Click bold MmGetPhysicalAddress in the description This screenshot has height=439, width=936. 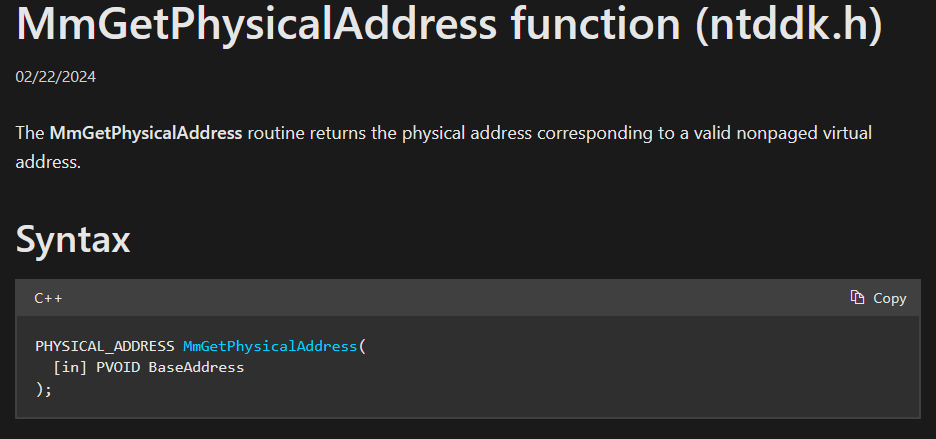[145, 133]
